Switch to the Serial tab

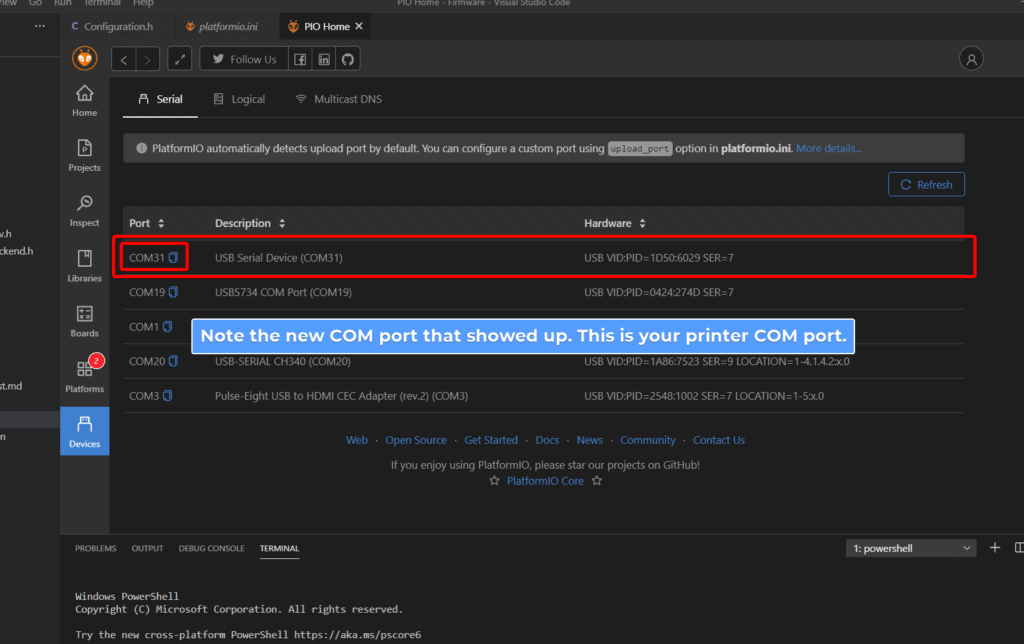point(160,99)
